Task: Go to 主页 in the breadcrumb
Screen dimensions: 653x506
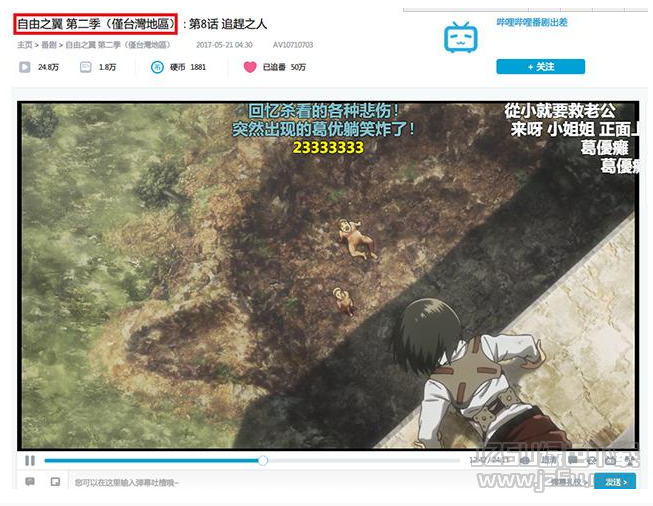Action: (25, 45)
